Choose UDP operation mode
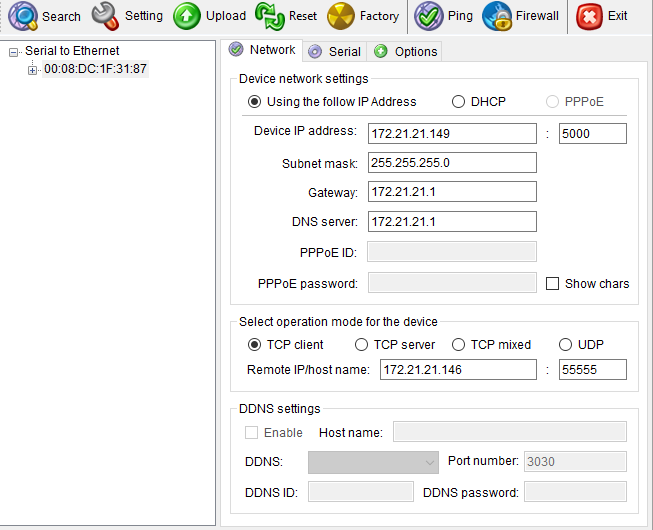This screenshot has width=653, height=530. (566, 345)
